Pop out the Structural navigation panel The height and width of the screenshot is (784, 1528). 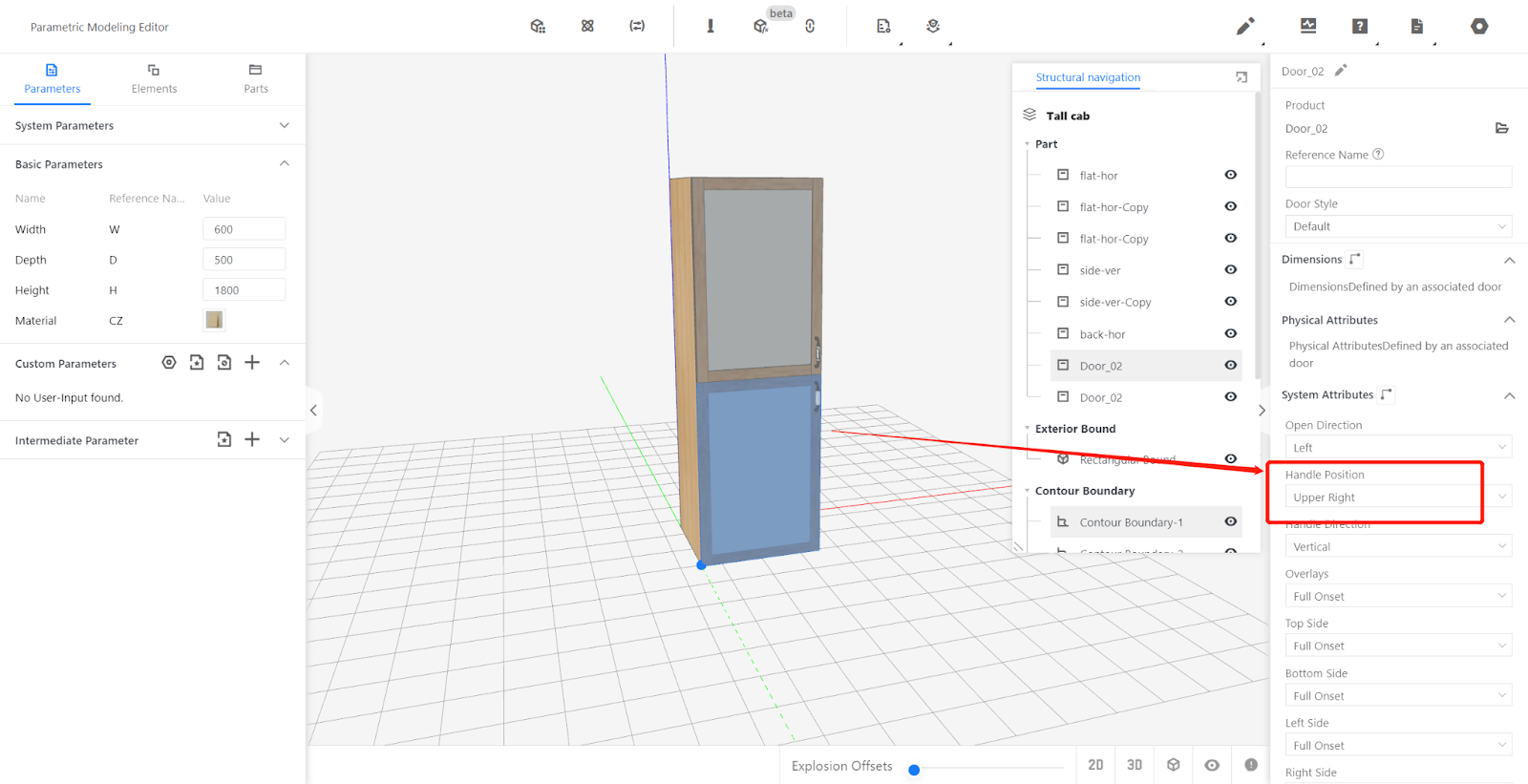[1241, 77]
